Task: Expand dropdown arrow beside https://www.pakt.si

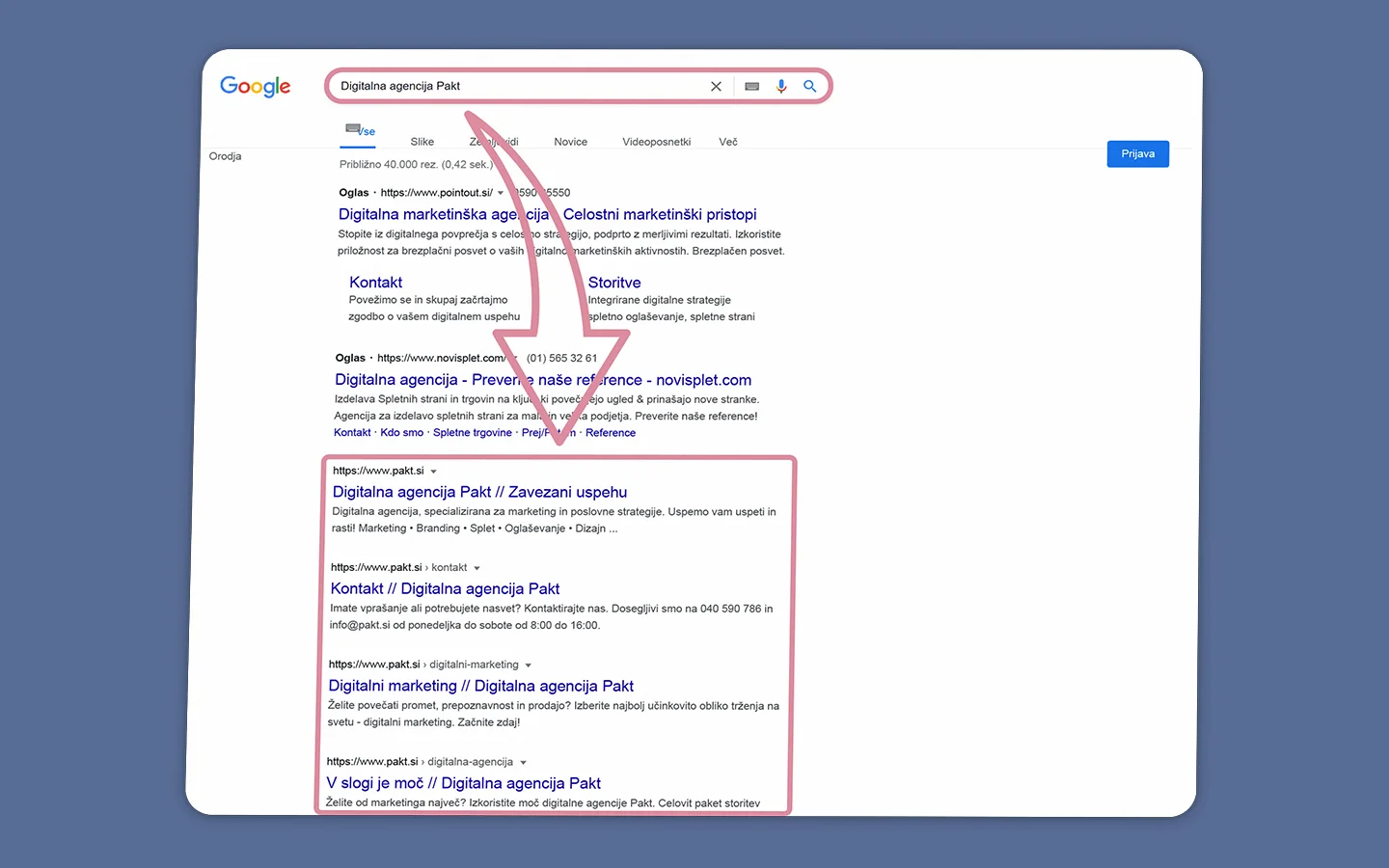Action: 434,472
